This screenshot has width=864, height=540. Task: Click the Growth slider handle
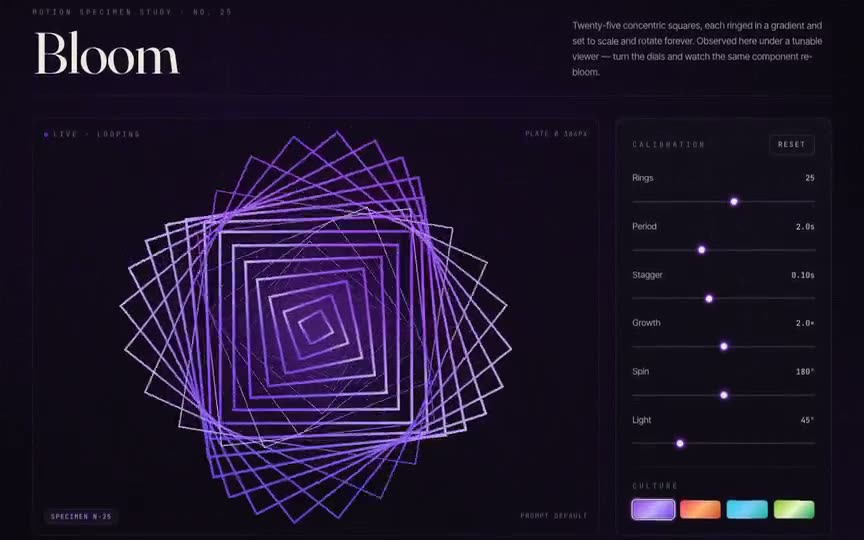[724, 347]
